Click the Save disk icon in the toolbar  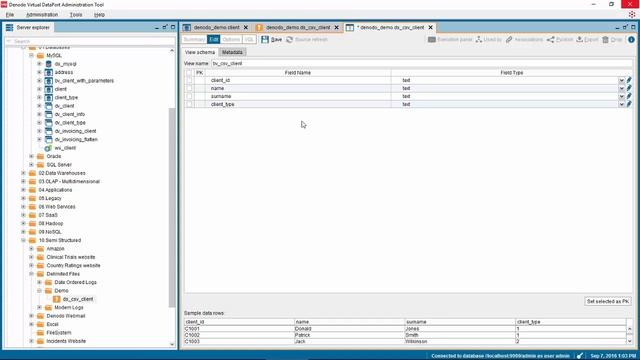tap(265, 40)
